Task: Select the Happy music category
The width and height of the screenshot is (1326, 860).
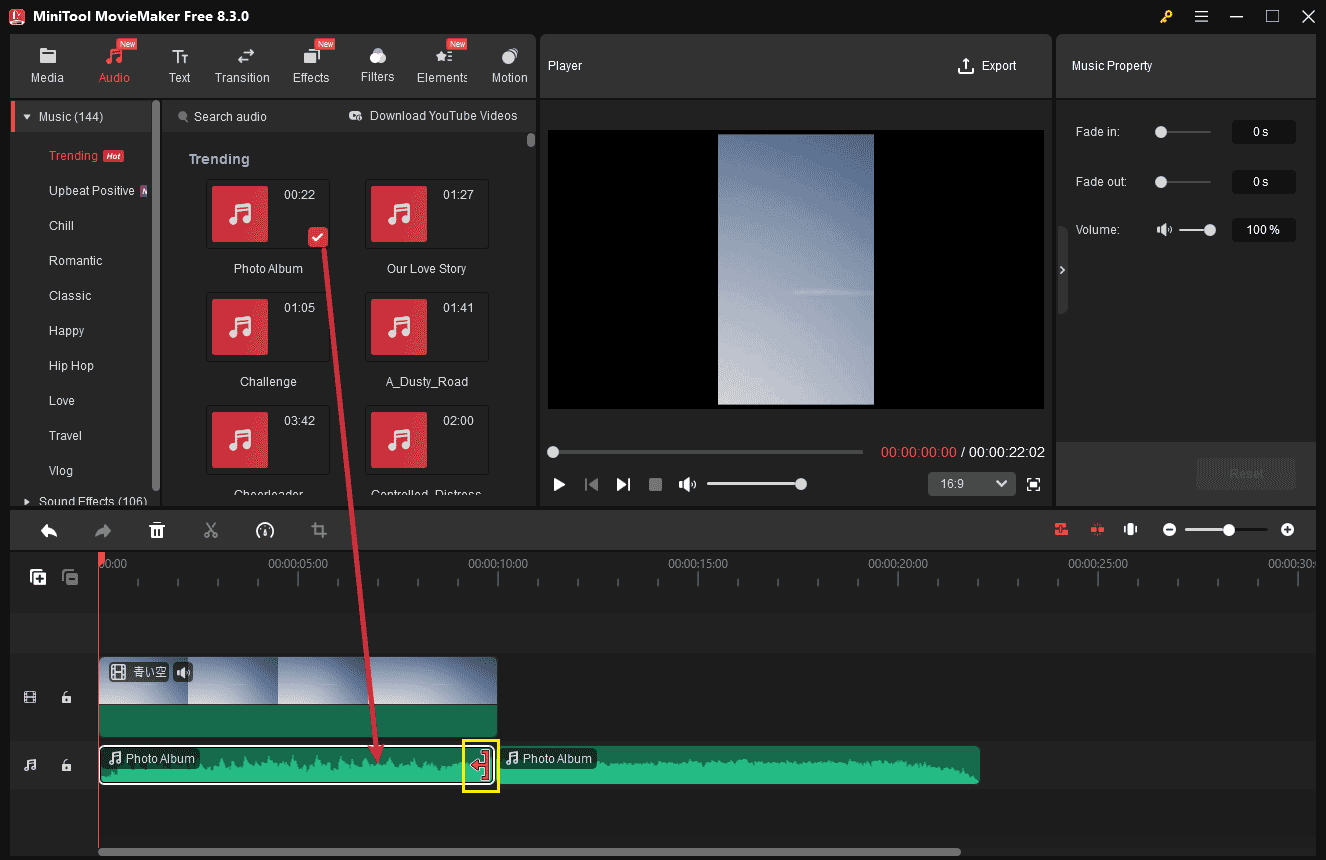Action: (x=67, y=331)
